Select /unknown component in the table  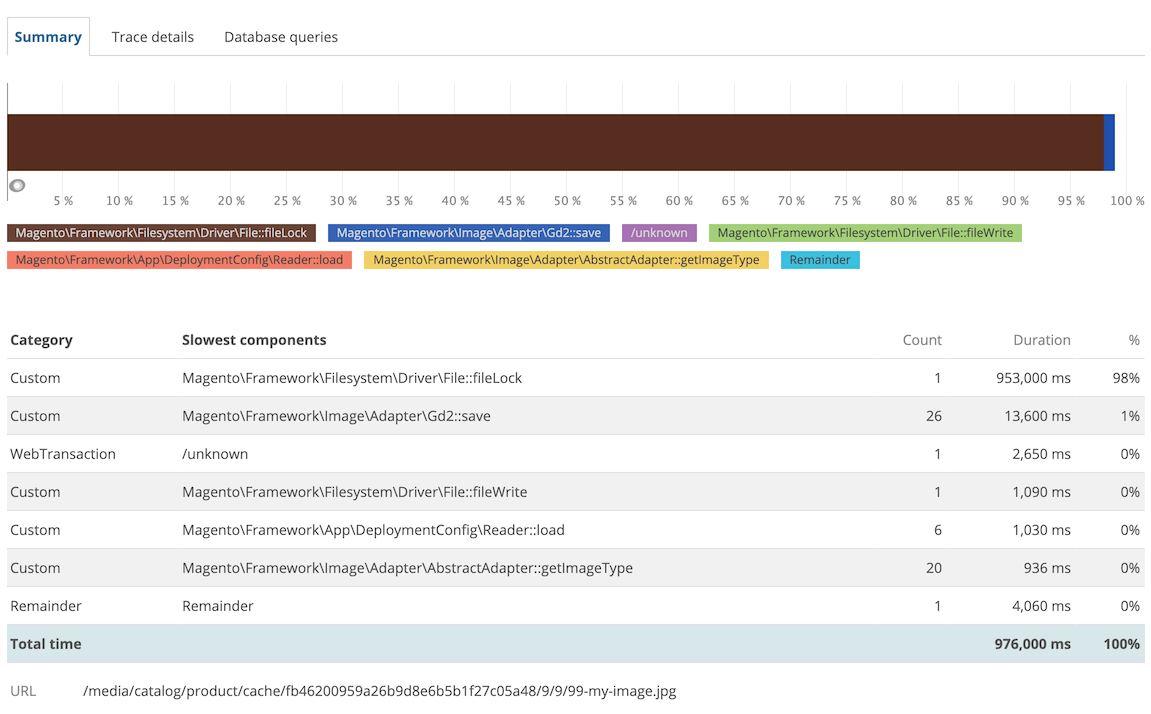pos(215,454)
